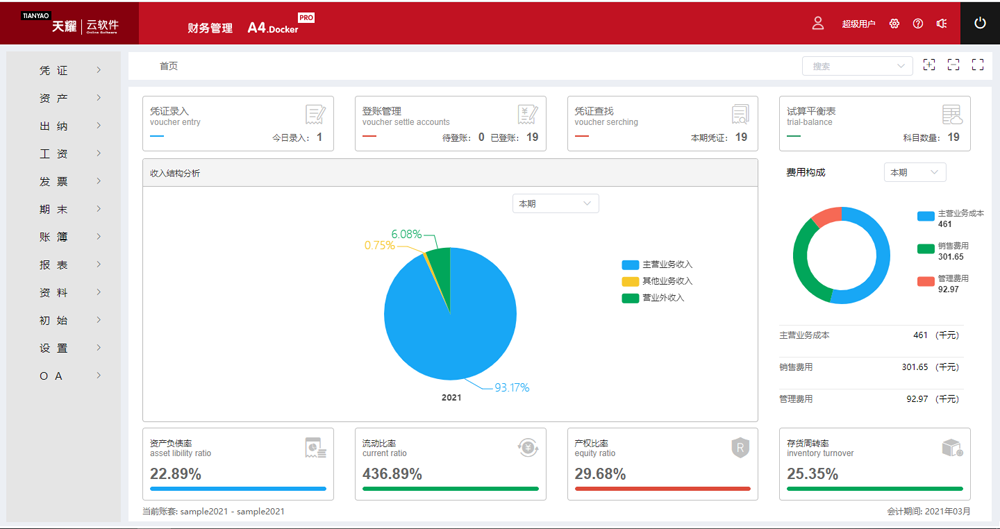Image resolution: width=1000 pixels, height=529 pixels.
Task: Click the user profile icon beside 超级用户
Action: tap(818, 23)
